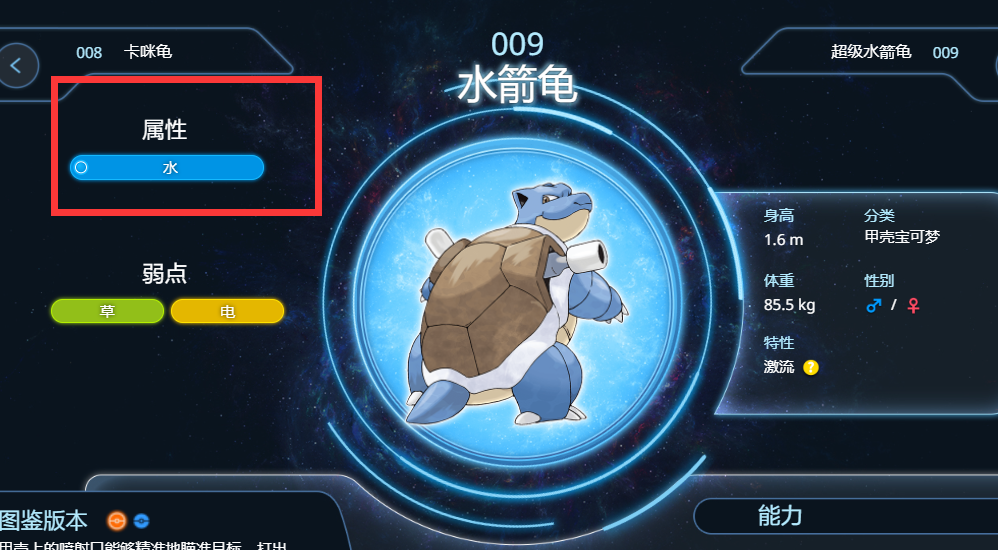Click the 弱点 weakness heading
This screenshot has height=550, width=998.
[164, 274]
